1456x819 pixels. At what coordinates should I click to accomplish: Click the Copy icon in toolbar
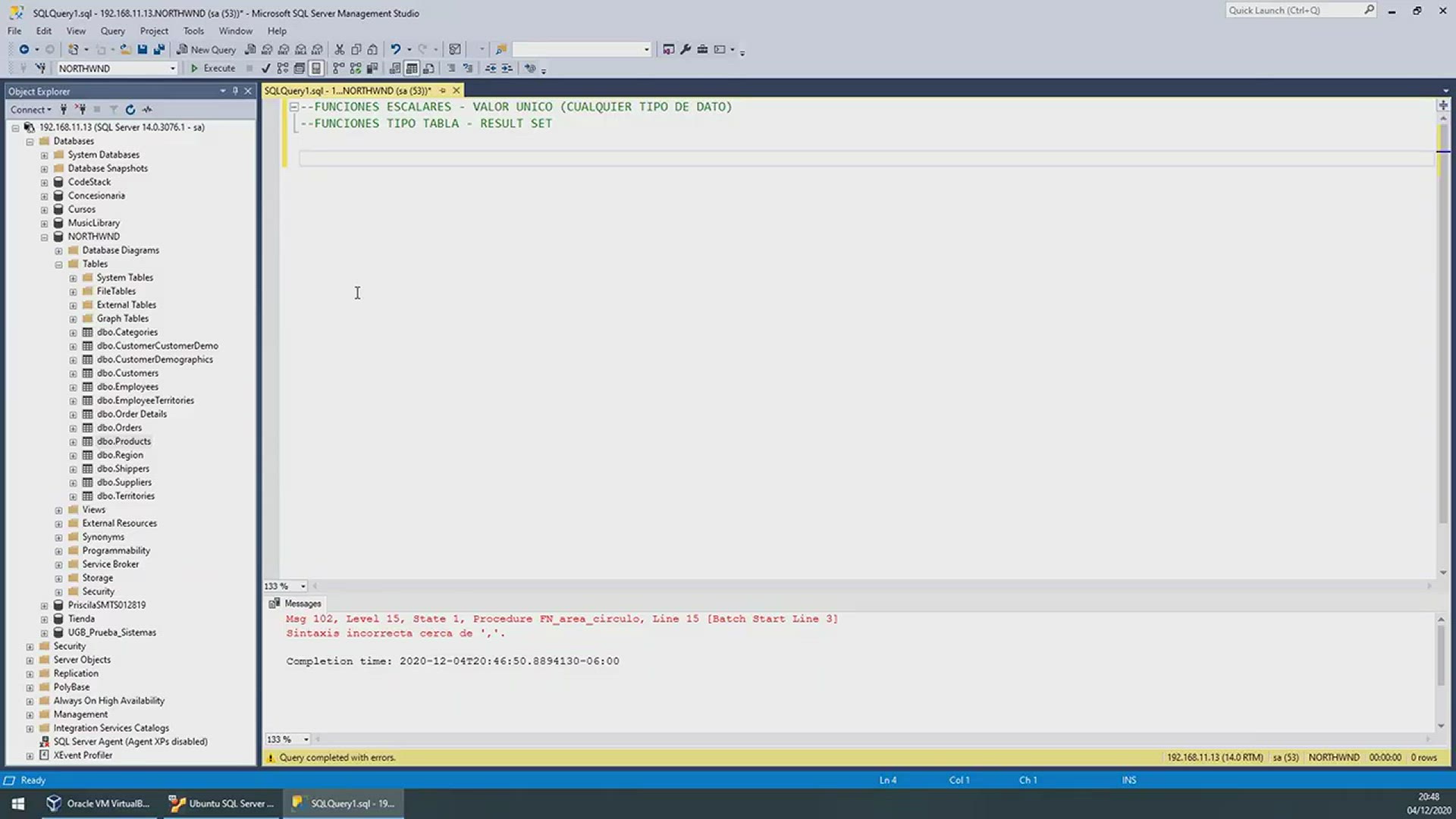tap(356, 49)
